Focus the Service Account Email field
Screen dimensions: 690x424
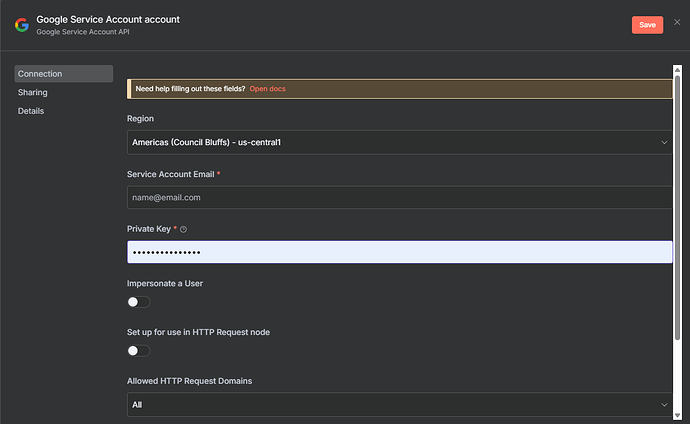400,197
